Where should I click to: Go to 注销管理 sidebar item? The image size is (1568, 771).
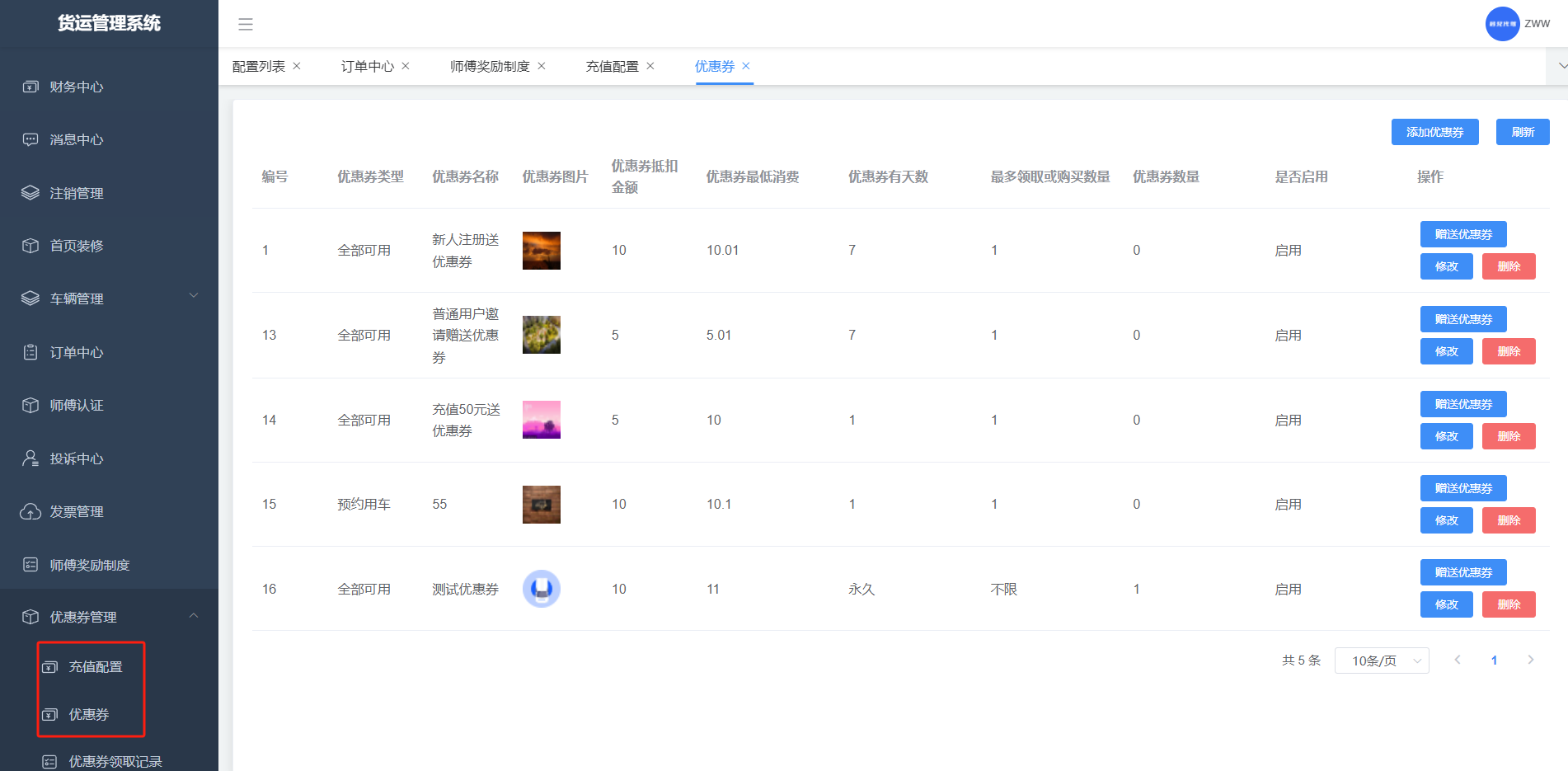point(76,193)
